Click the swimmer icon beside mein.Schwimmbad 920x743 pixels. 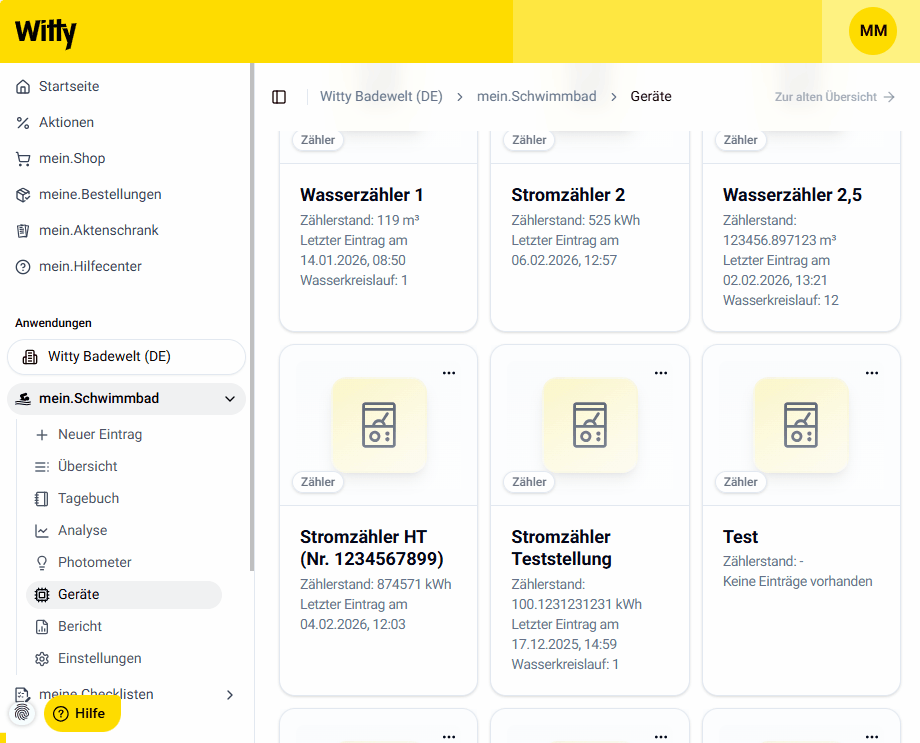[x=23, y=399]
